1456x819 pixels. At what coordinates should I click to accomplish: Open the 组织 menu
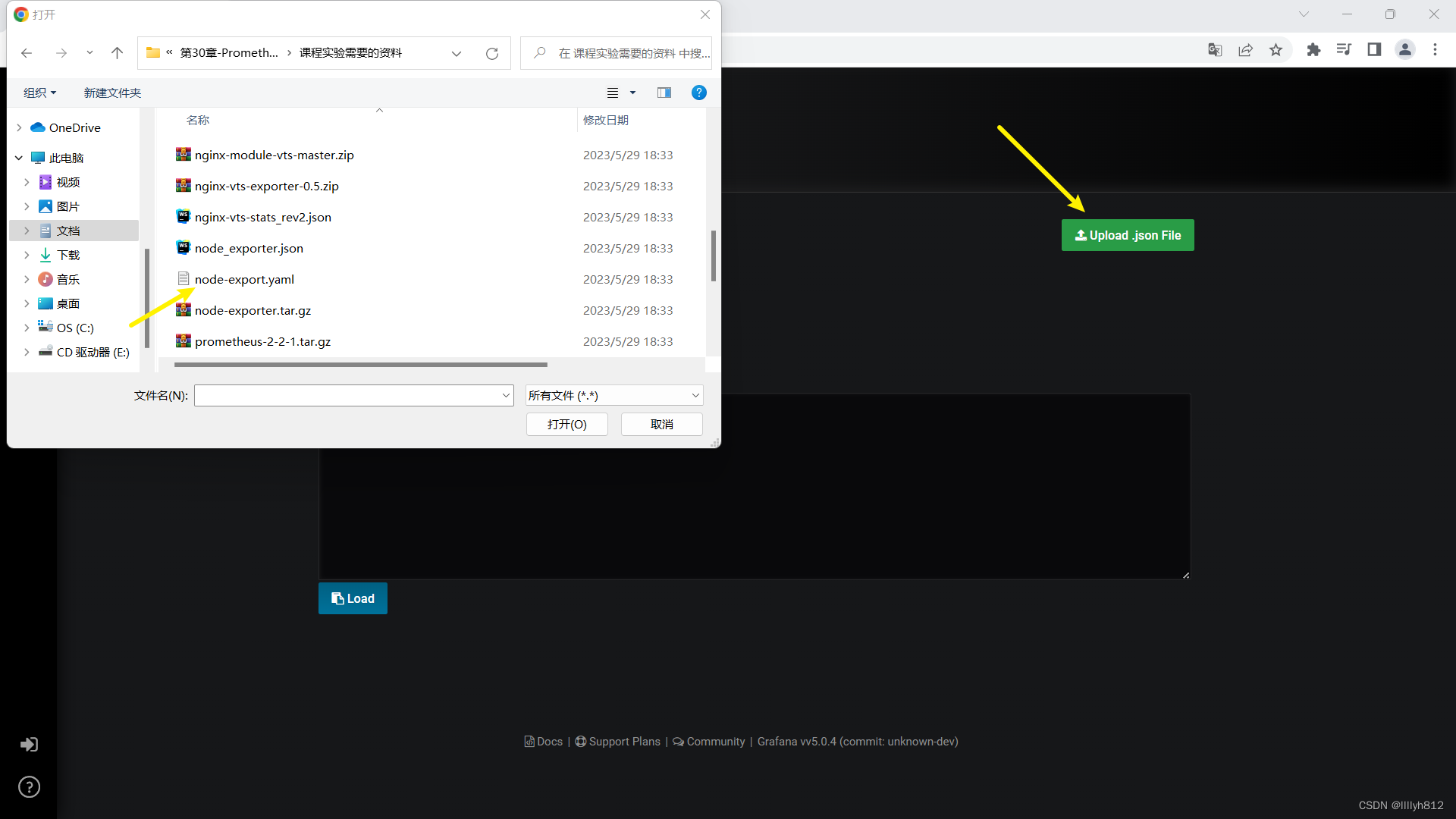(39, 93)
